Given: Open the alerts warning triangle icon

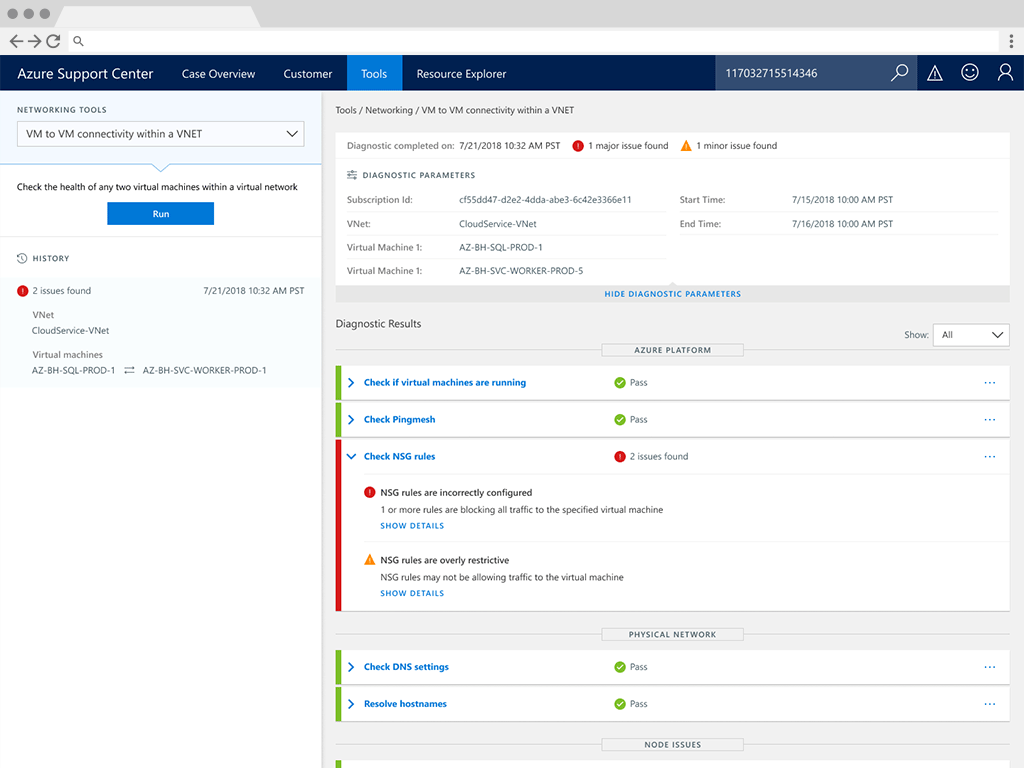Looking at the screenshot, I should tap(935, 73).
